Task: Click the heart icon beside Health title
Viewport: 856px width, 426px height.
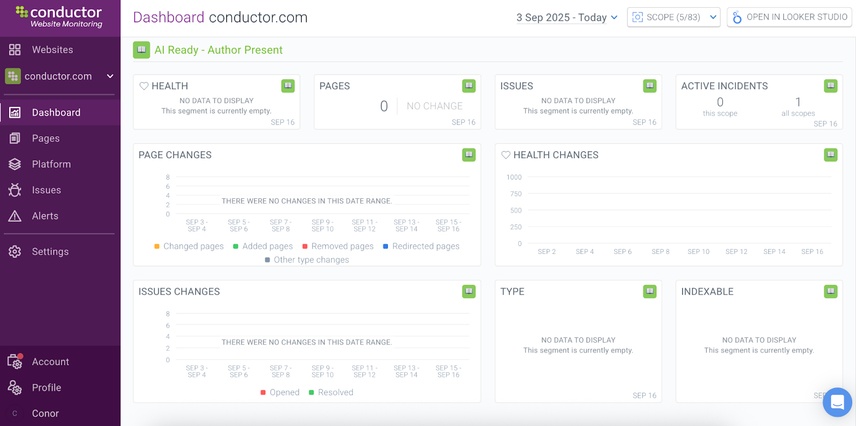Action: (x=144, y=86)
